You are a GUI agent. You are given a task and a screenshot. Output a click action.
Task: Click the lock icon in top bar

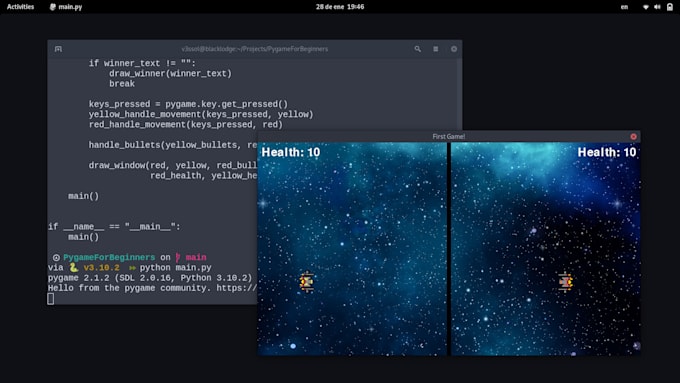click(670, 7)
